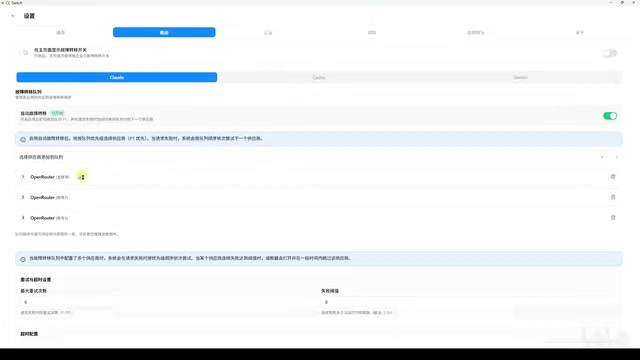Image resolution: width=640 pixels, height=360 pixels.
Task: Select the first OpenRouter queue row
Action: (318, 177)
